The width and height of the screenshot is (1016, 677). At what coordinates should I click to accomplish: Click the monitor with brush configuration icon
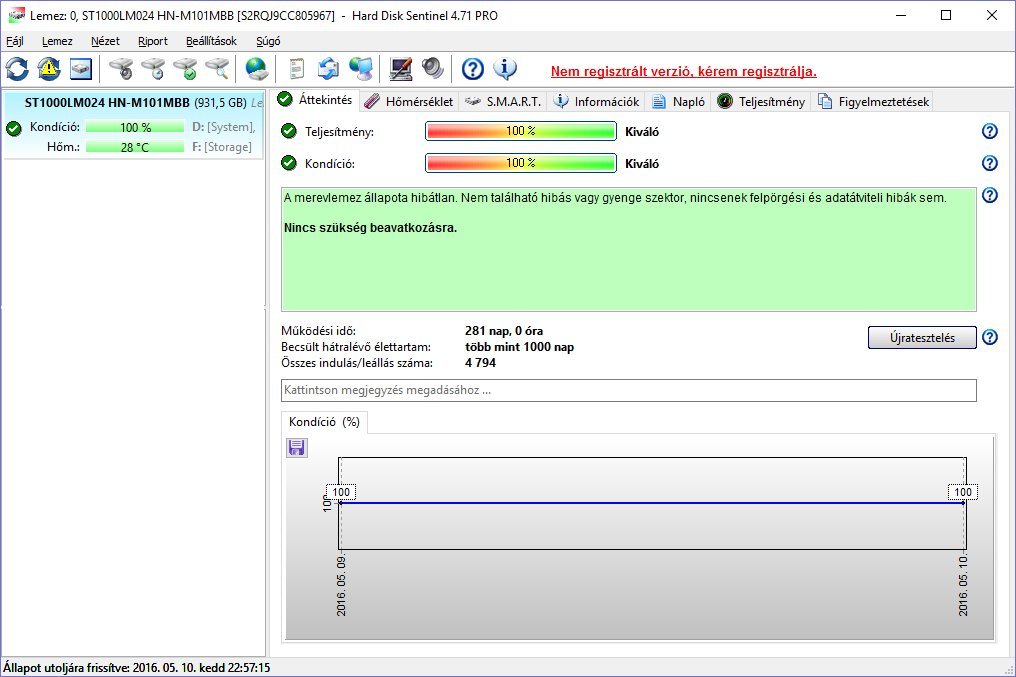click(x=400, y=69)
